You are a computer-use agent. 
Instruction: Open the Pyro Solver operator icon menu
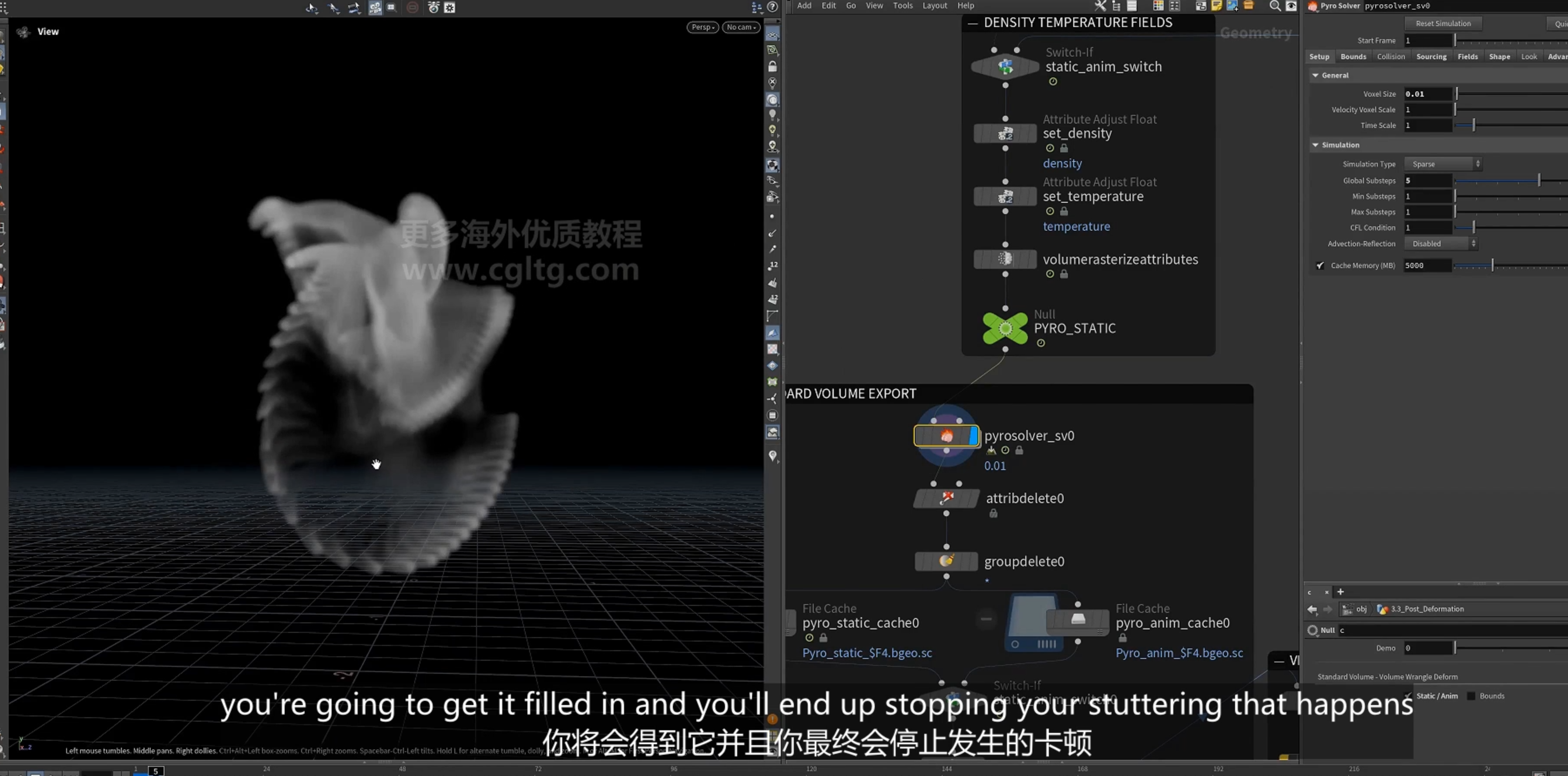(x=1313, y=6)
